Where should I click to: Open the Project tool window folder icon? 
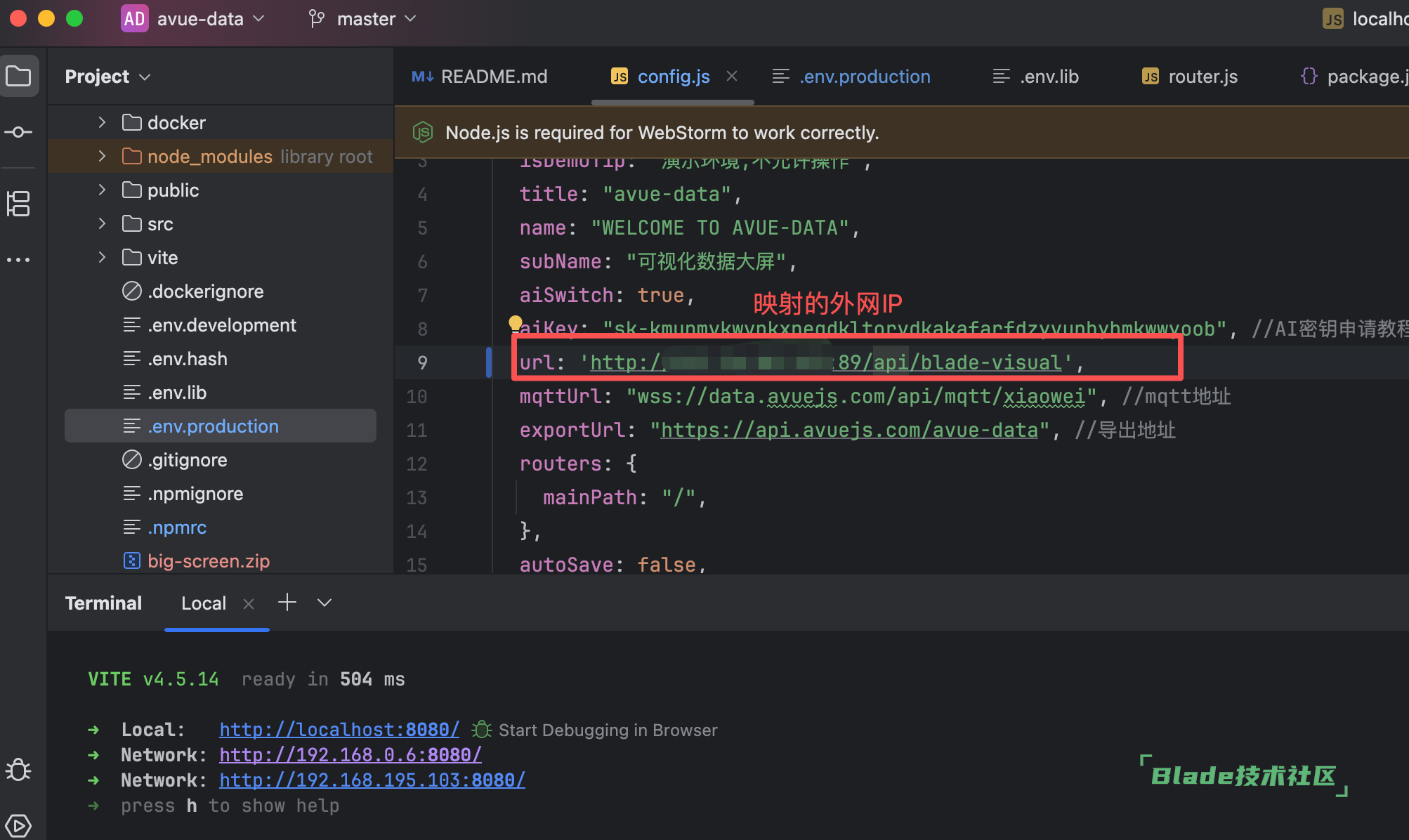19,76
